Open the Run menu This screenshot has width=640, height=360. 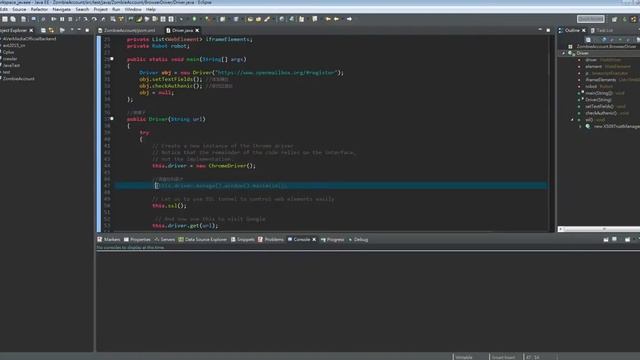pos(116,9)
